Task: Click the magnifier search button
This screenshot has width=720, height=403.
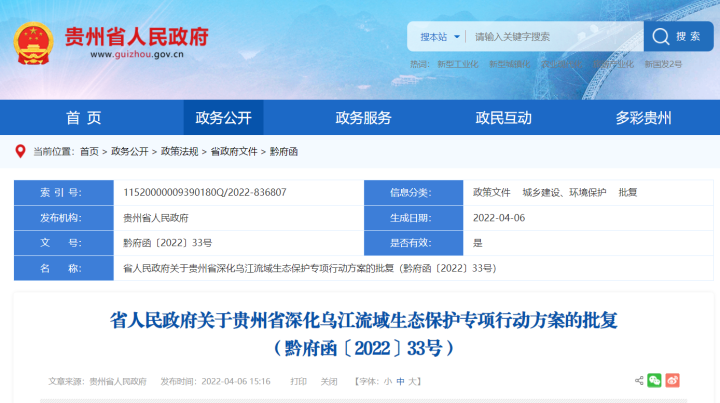Action: point(662,36)
